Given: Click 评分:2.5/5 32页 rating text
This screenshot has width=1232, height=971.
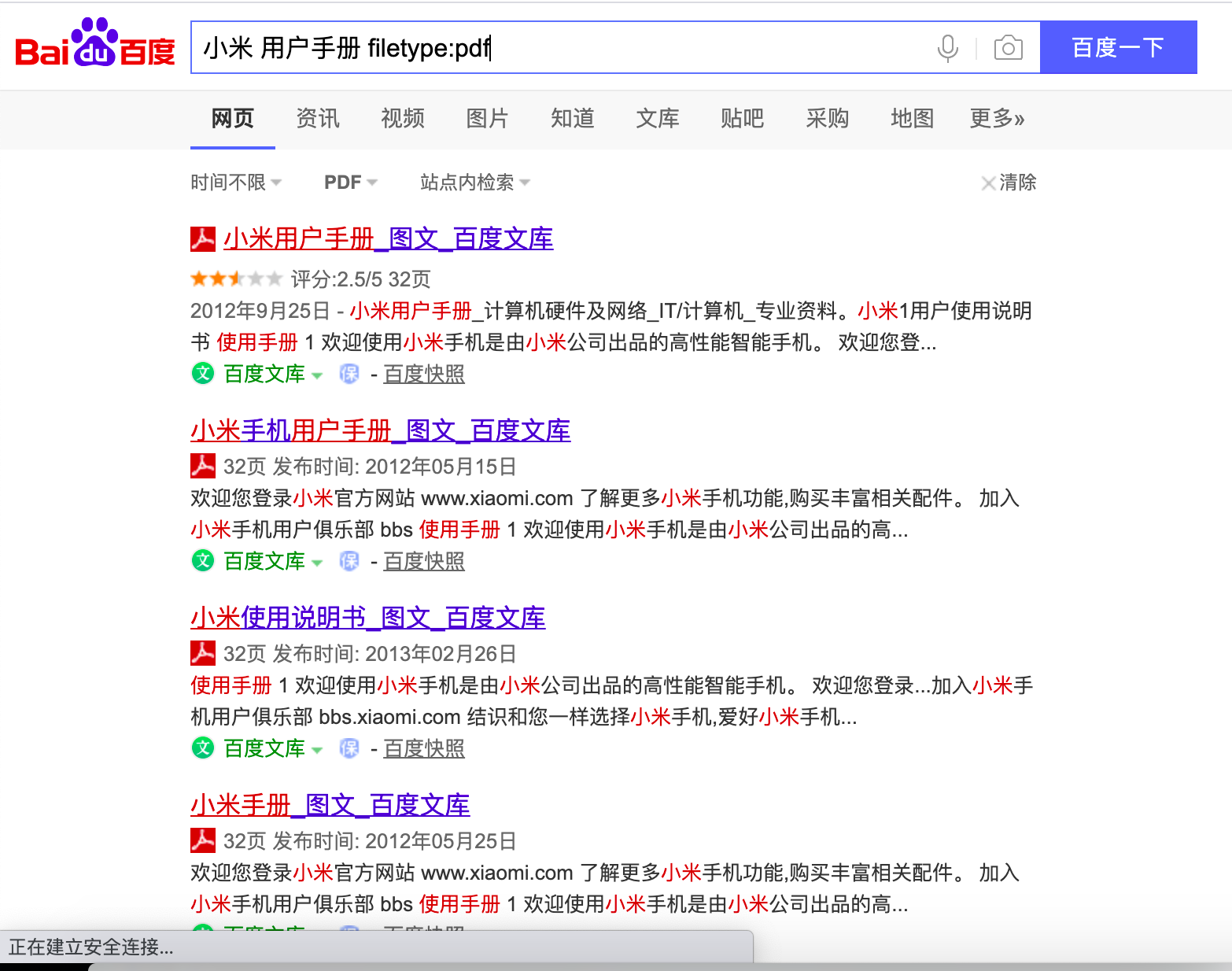Looking at the screenshot, I should (361, 279).
